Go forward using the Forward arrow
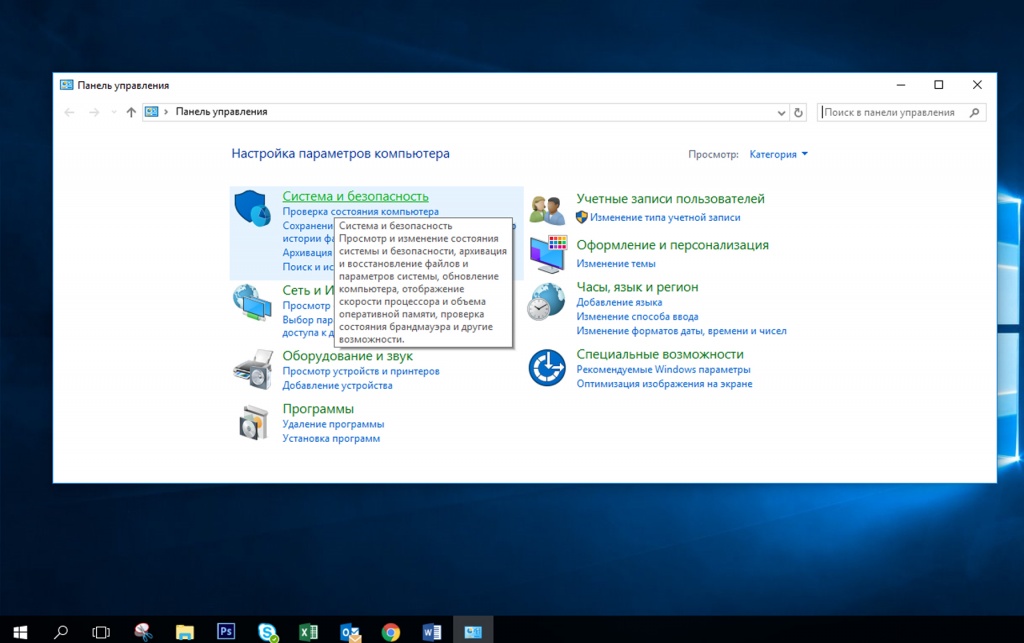Viewport: 1024px width, 643px height. click(94, 112)
